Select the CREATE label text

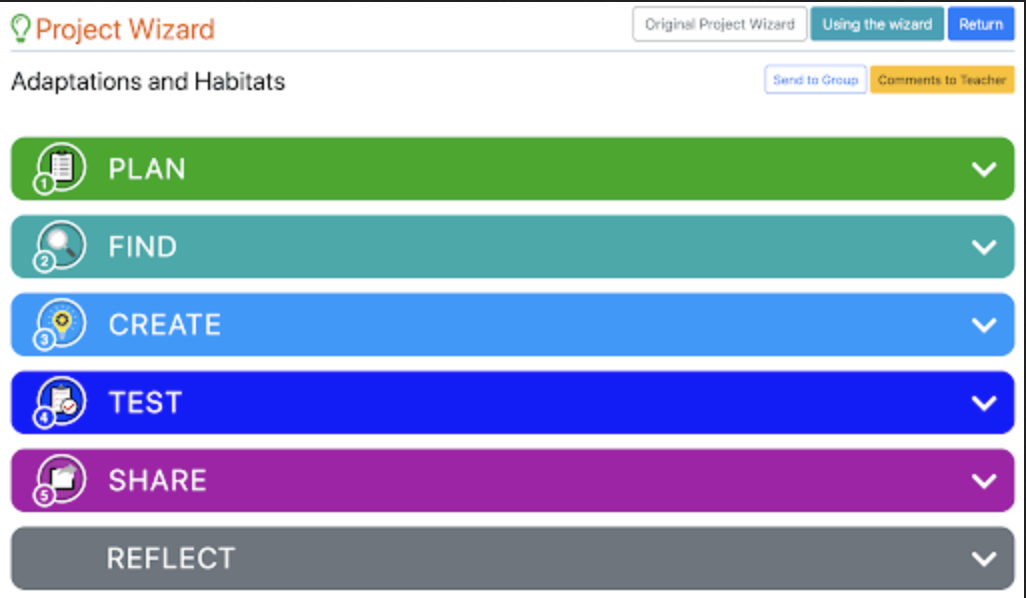coord(165,325)
